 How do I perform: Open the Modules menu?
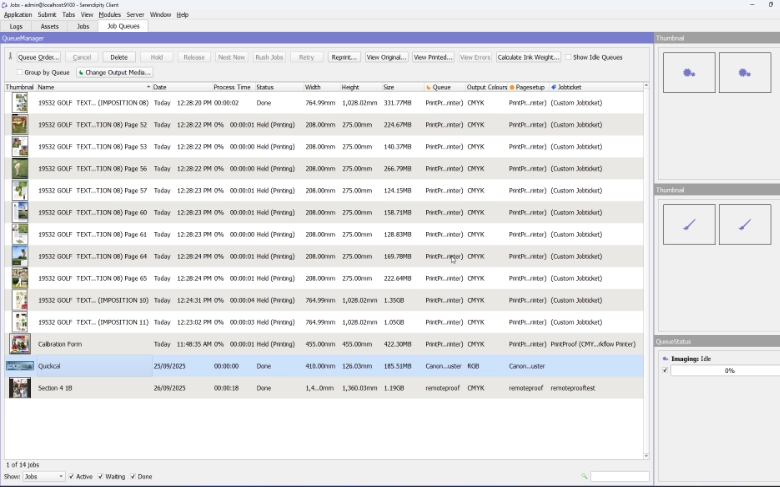click(x=109, y=15)
